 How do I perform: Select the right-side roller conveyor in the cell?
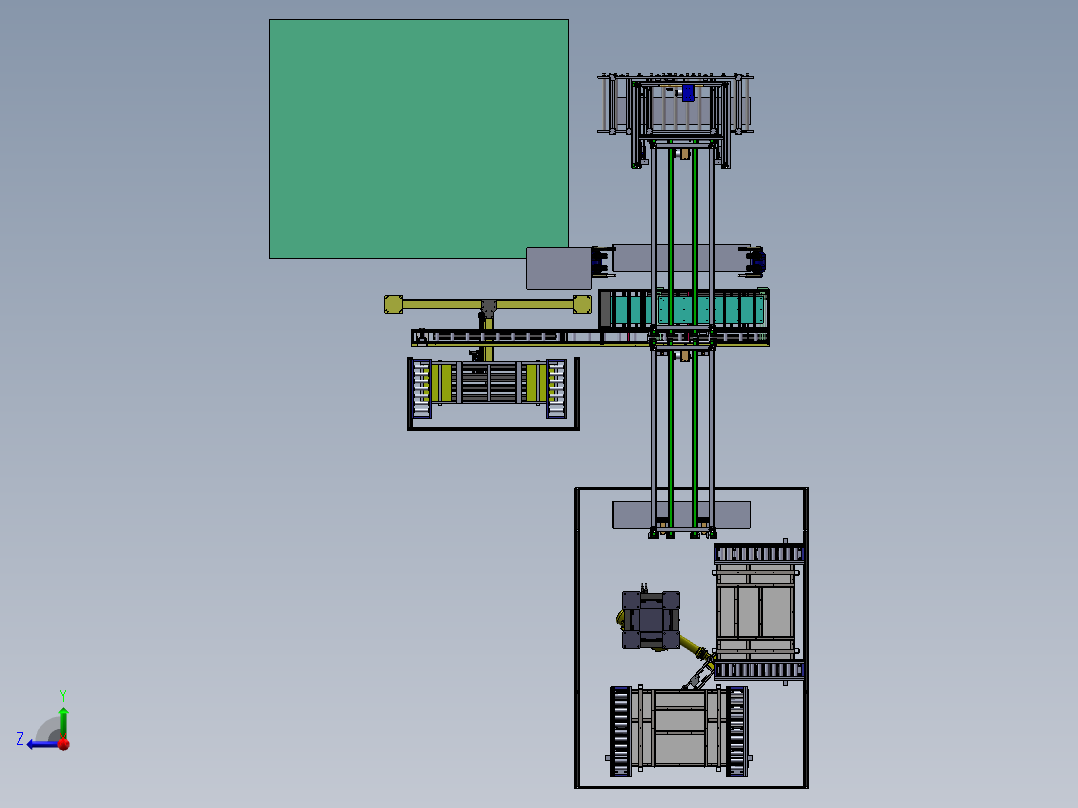759,612
